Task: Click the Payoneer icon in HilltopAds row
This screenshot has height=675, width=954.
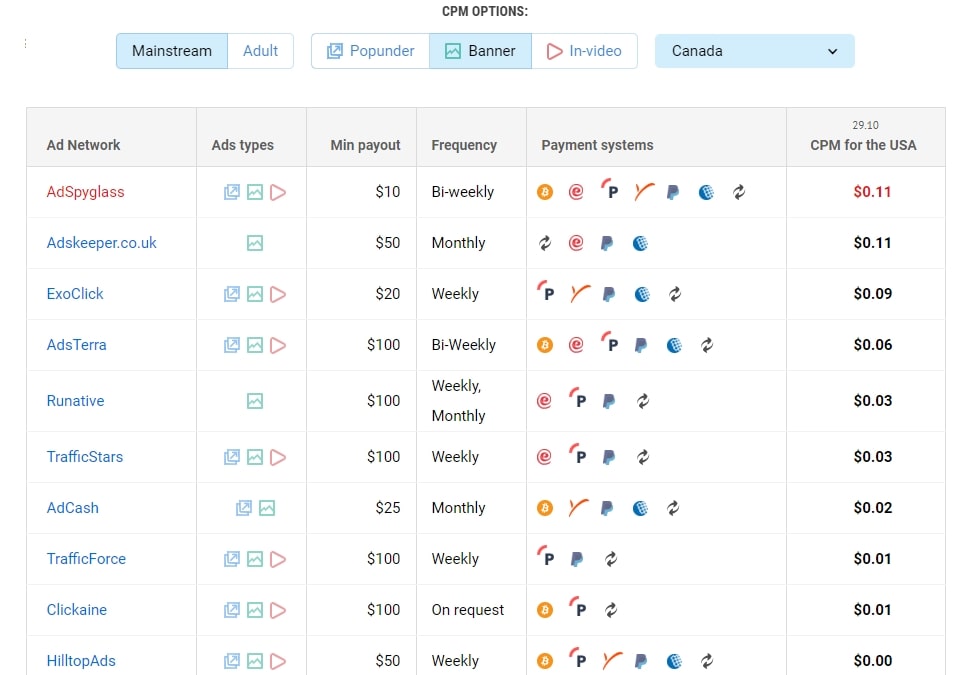Action: pyautogui.click(x=612, y=661)
